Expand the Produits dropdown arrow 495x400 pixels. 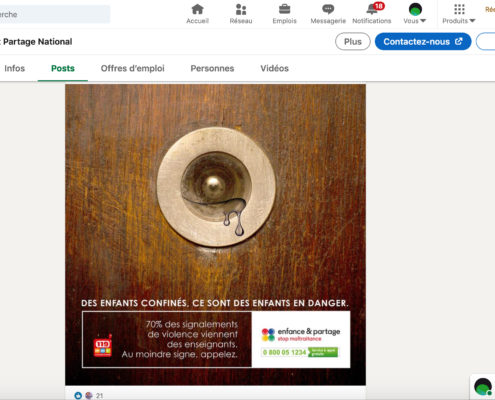(x=472, y=21)
